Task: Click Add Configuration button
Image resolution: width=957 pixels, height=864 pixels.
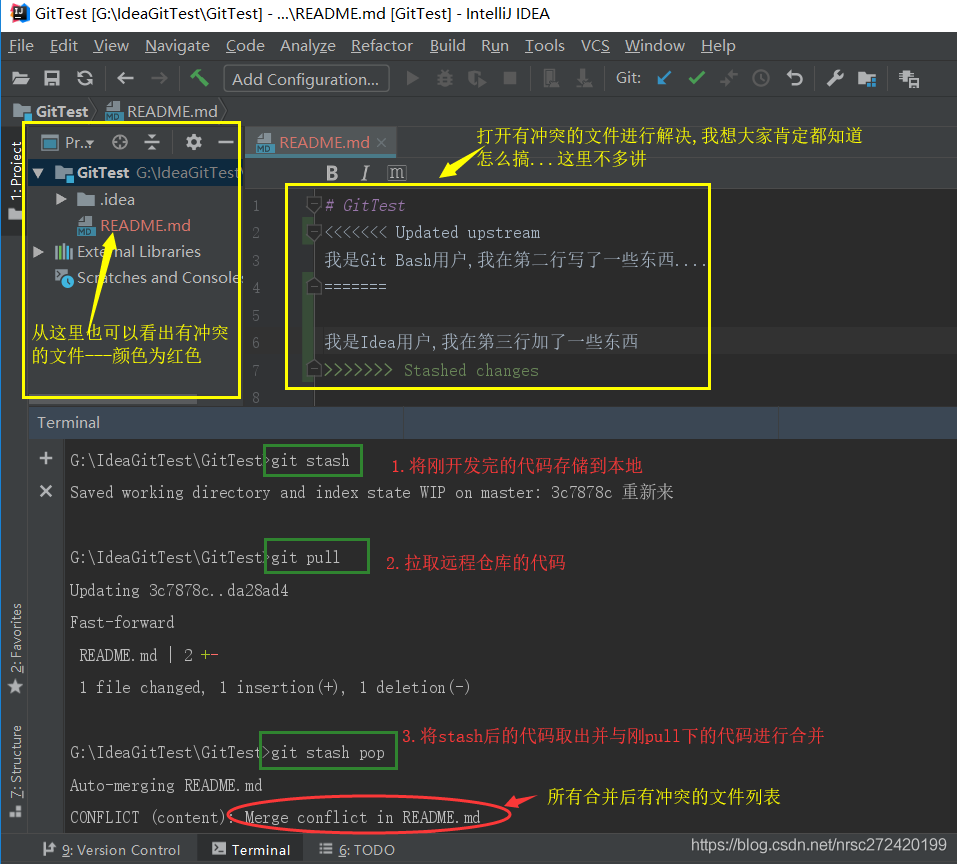Action: (305, 79)
